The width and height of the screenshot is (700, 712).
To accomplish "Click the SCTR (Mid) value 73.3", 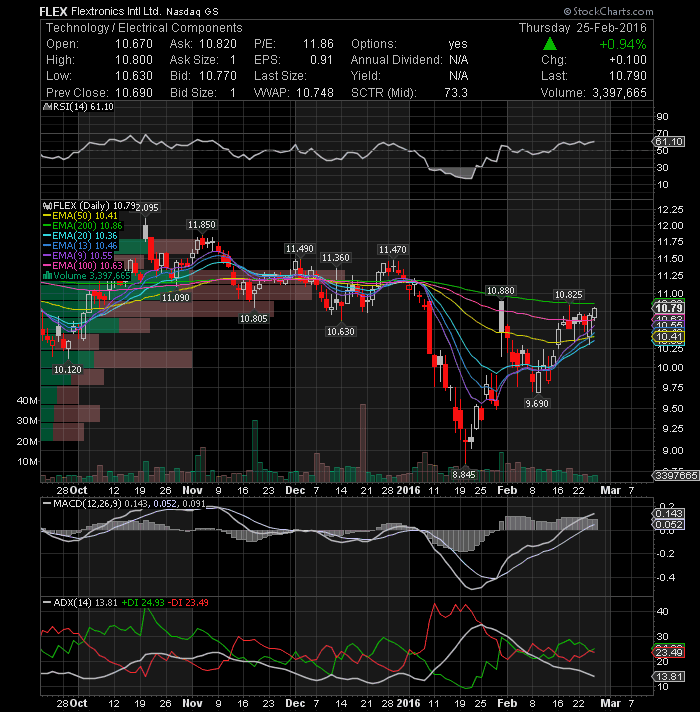I will coord(456,93).
